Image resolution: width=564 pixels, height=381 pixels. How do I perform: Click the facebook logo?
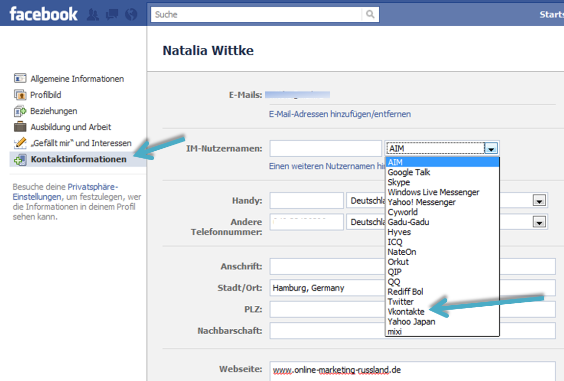pyautogui.click(x=43, y=14)
